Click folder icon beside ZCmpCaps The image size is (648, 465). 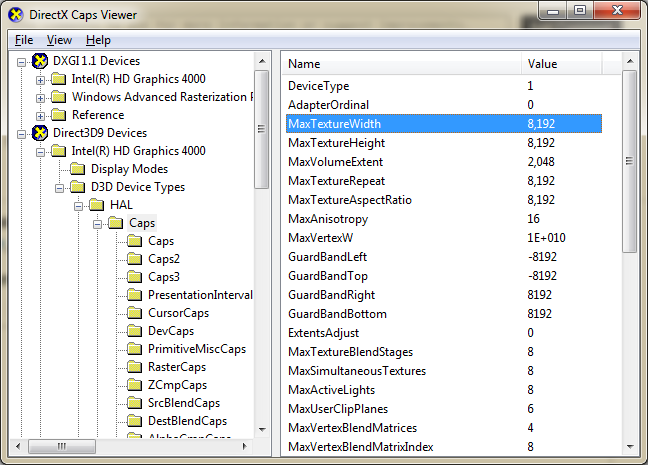pos(135,385)
